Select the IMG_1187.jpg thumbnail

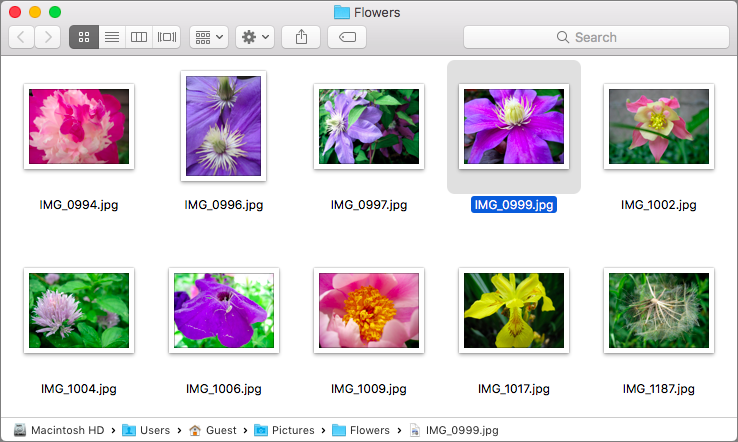(x=659, y=311)
